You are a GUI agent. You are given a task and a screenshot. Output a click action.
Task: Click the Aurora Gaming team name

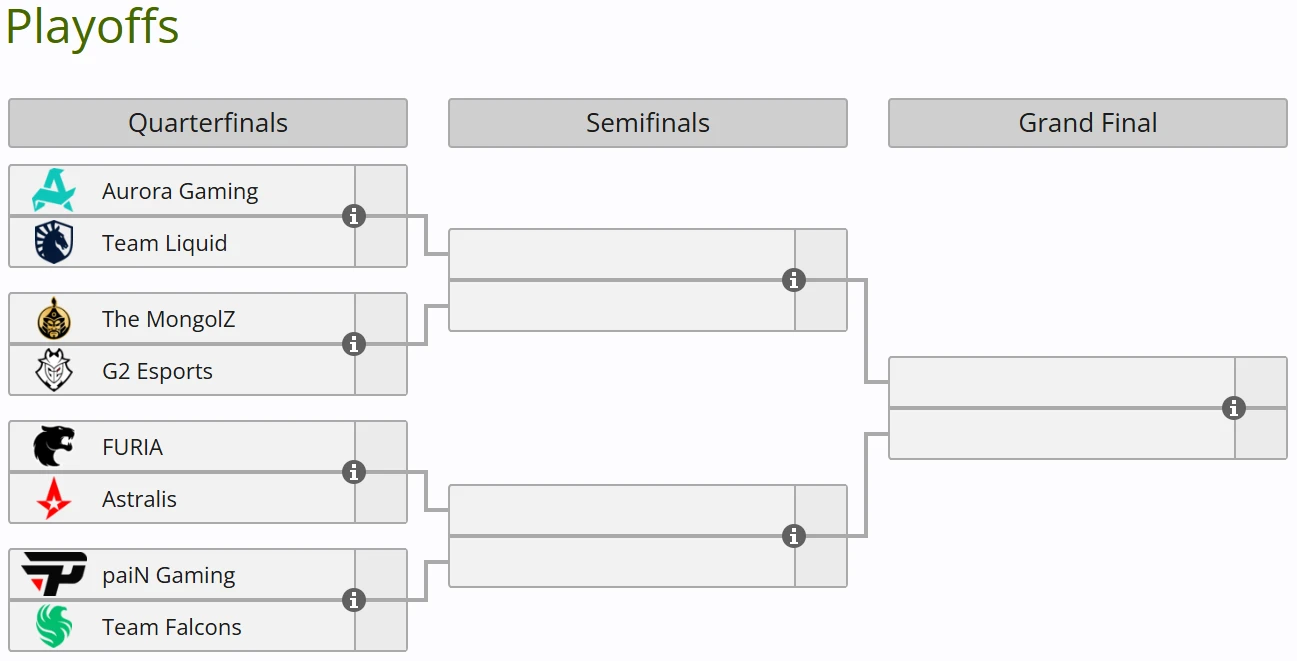(180, 191)
